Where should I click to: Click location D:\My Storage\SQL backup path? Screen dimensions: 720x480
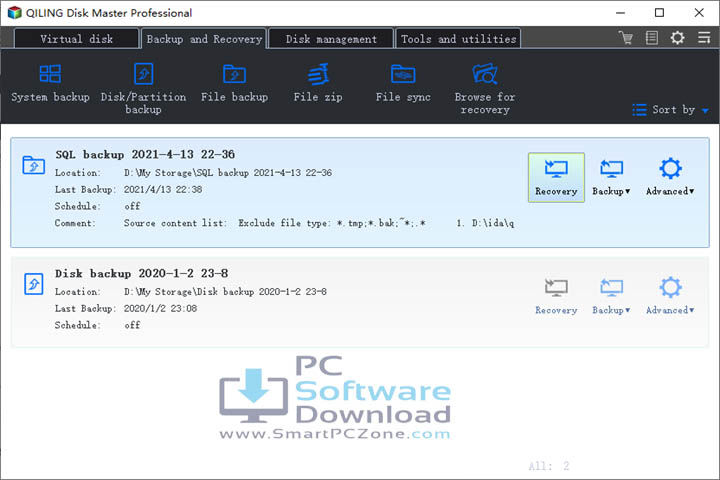pos(228,173)
